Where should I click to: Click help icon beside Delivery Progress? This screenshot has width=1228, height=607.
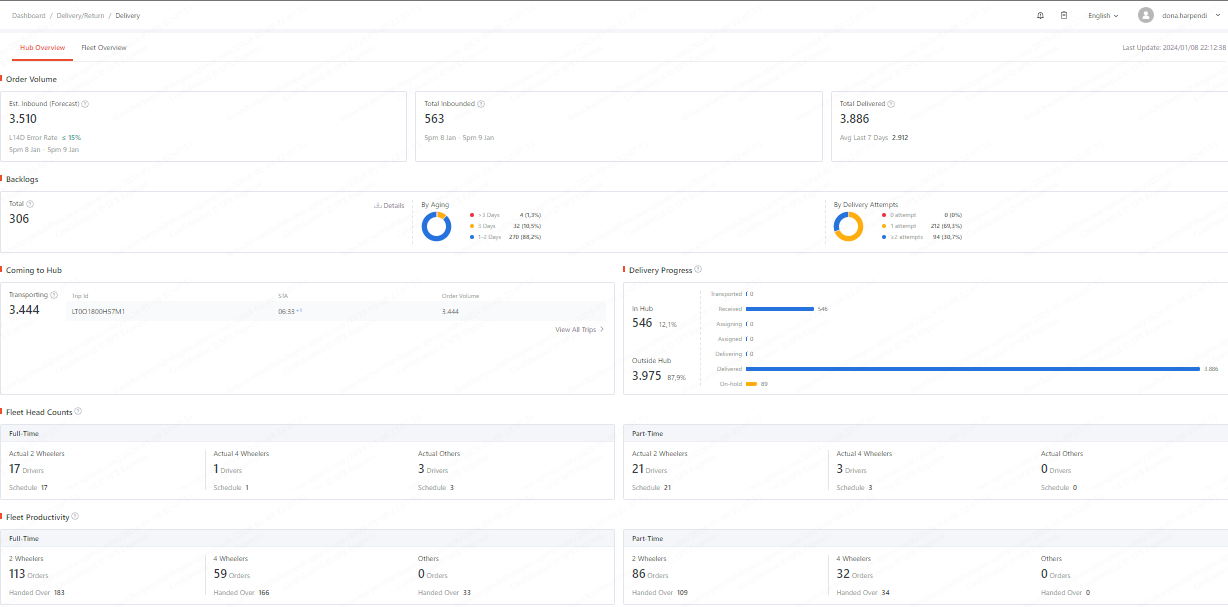point(698,269)
